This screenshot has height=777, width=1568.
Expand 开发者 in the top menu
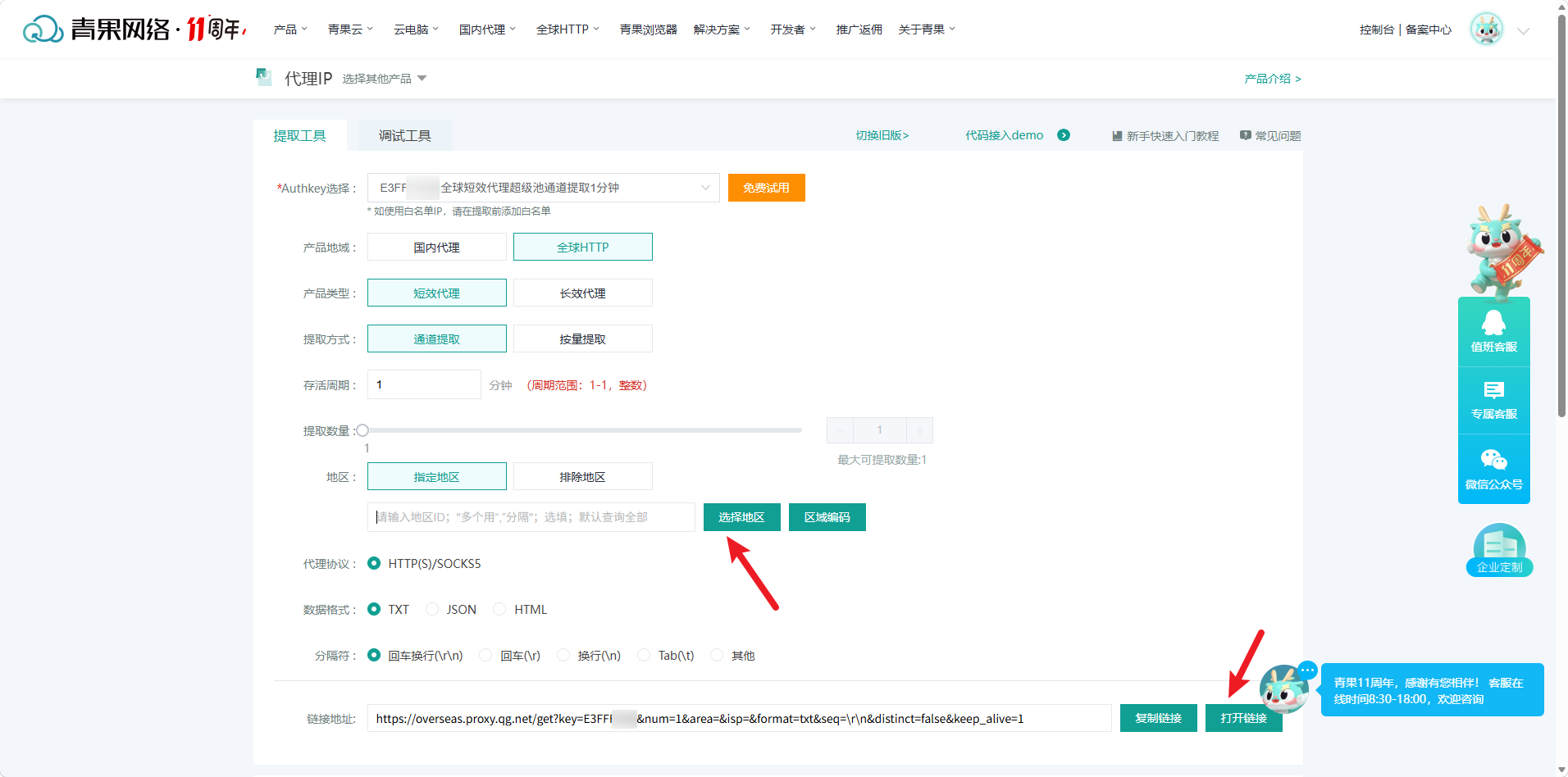pos(793,30)
